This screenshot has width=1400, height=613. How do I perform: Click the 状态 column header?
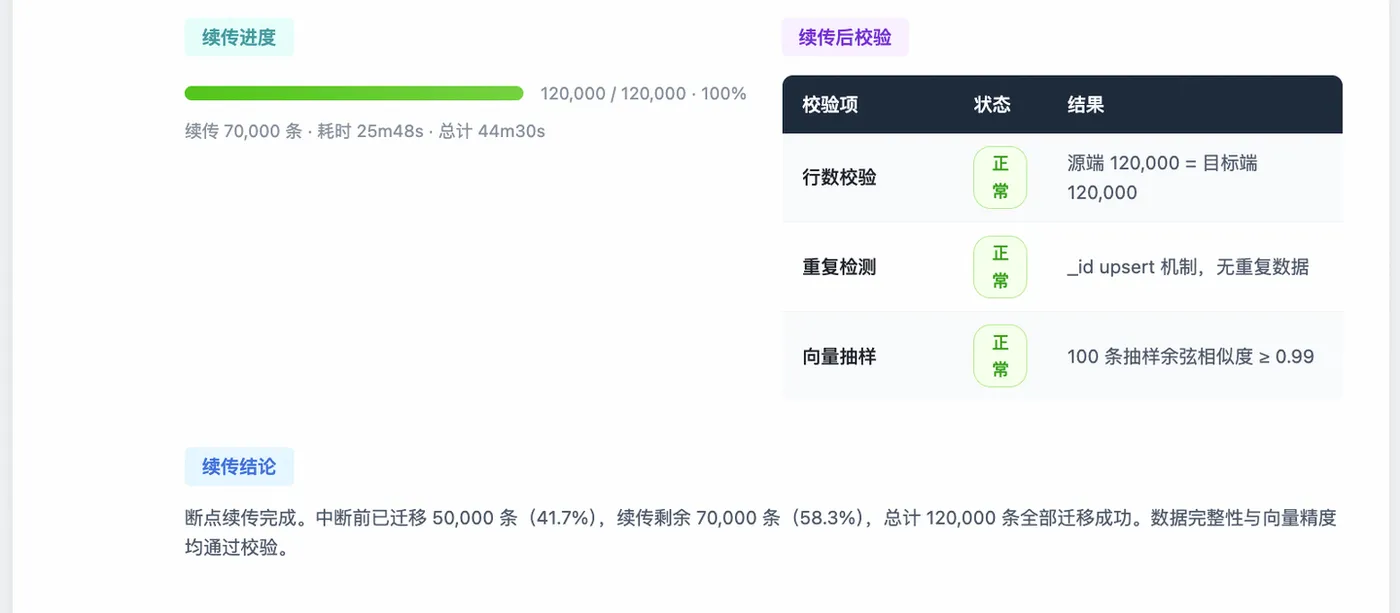(x=992, y=105)
